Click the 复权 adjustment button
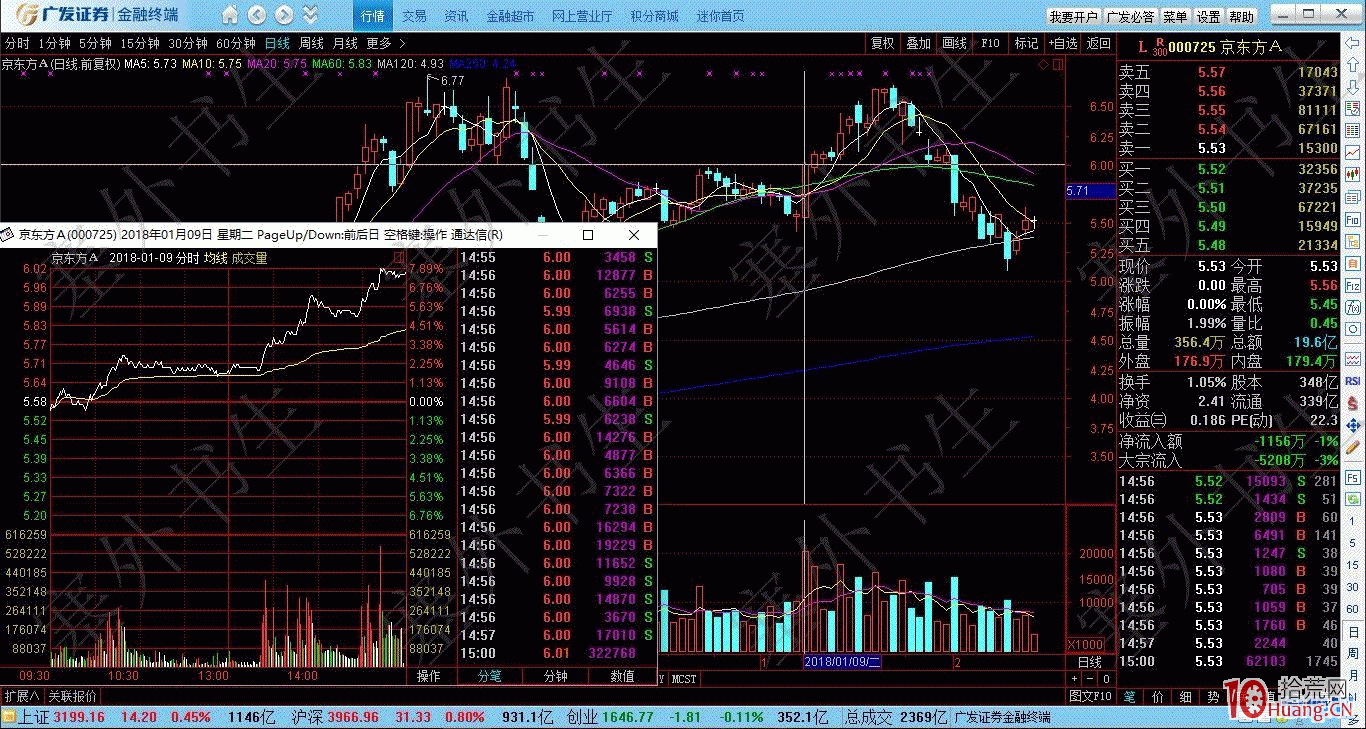Screen dimensions: 1366x729 tap(883, 43)
